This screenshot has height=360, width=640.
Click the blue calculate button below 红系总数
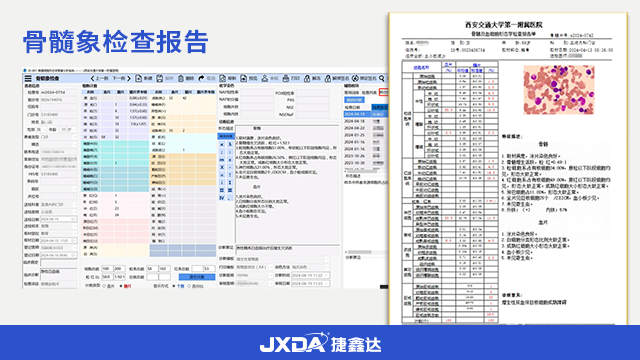197,277
